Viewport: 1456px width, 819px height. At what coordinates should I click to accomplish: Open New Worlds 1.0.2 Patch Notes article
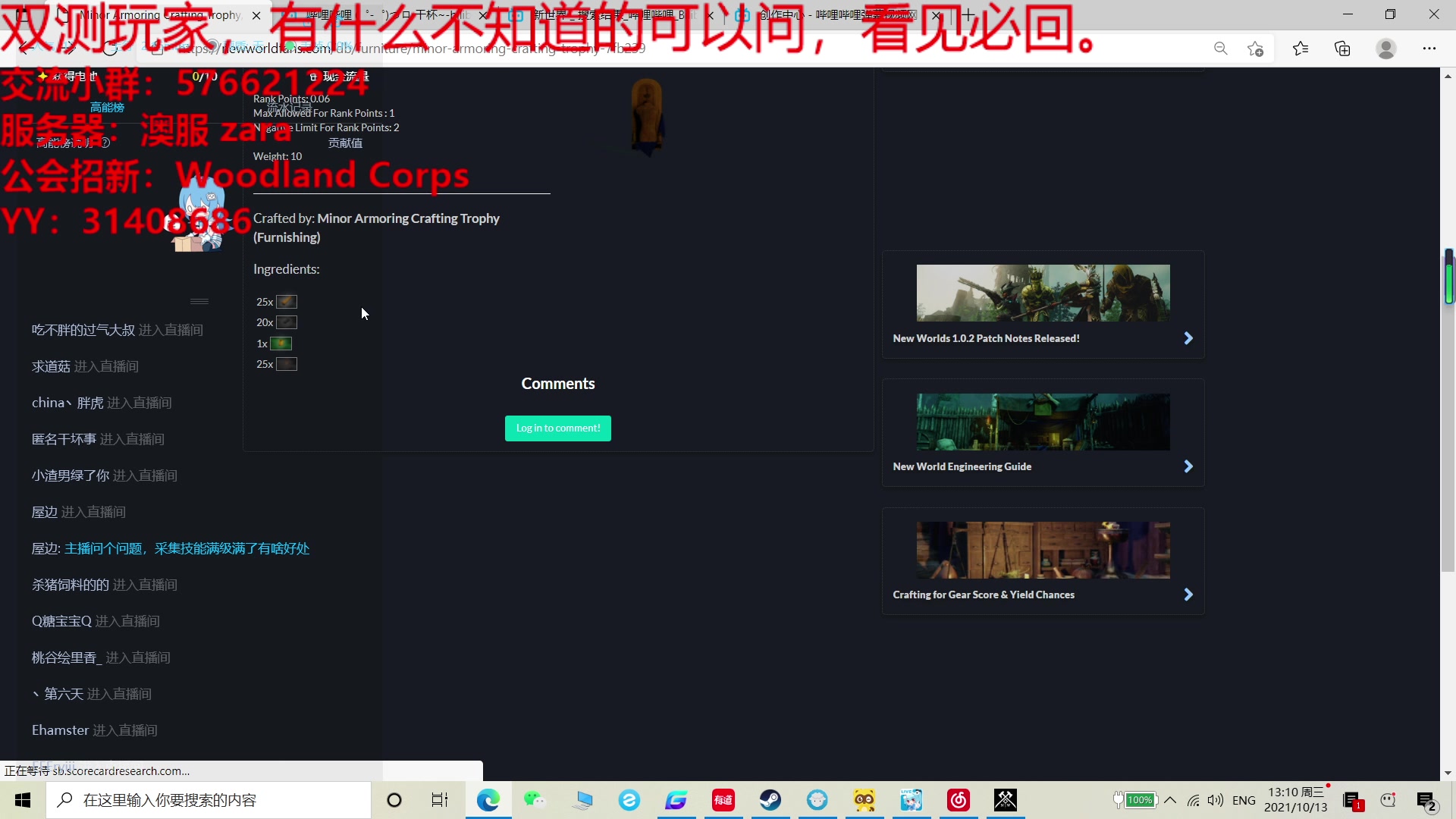986,338
